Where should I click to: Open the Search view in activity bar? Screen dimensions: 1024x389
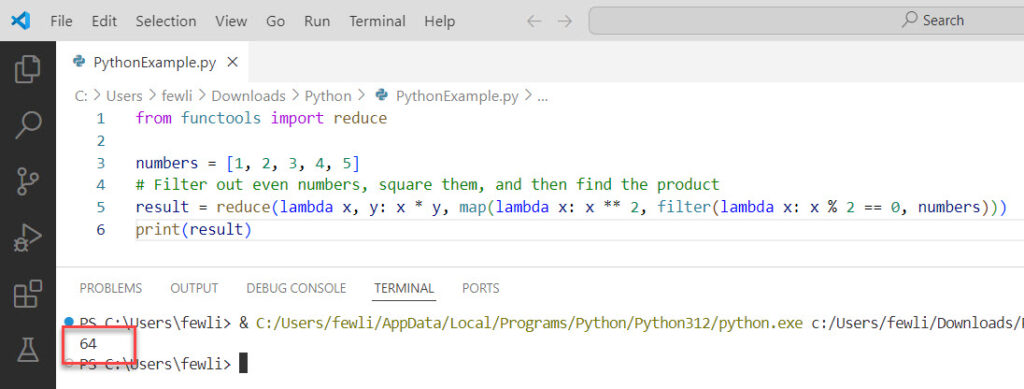[27, 125]
